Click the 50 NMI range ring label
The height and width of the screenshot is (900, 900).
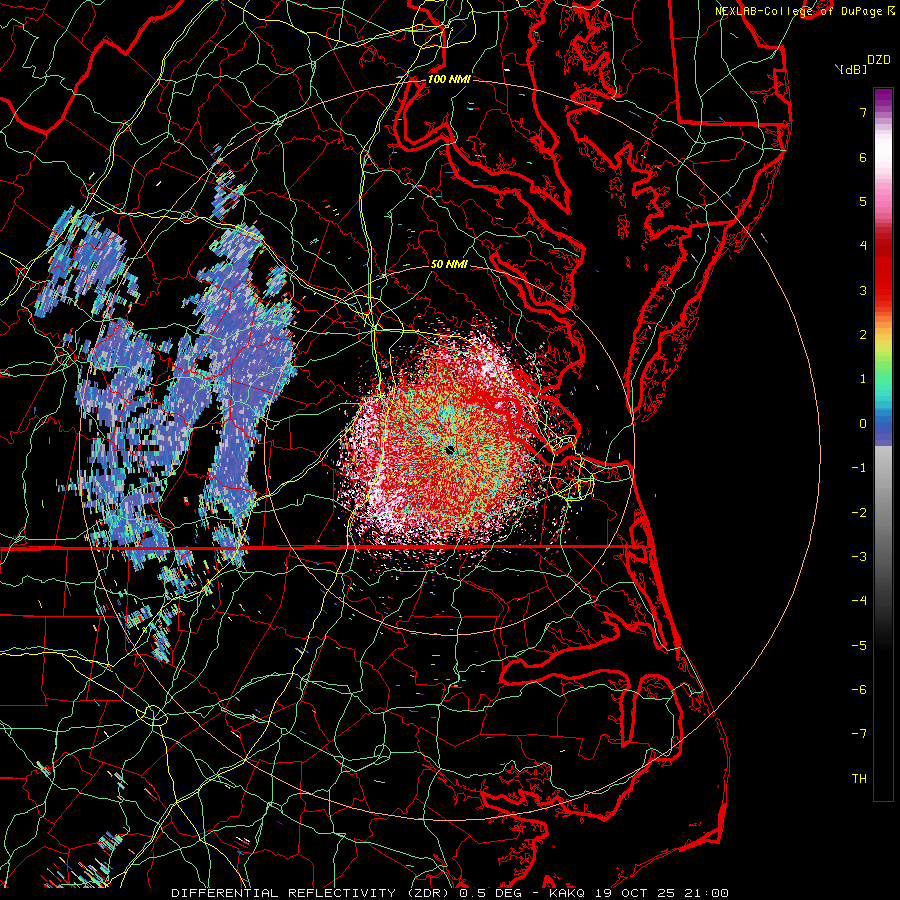[x=449, y=264]
